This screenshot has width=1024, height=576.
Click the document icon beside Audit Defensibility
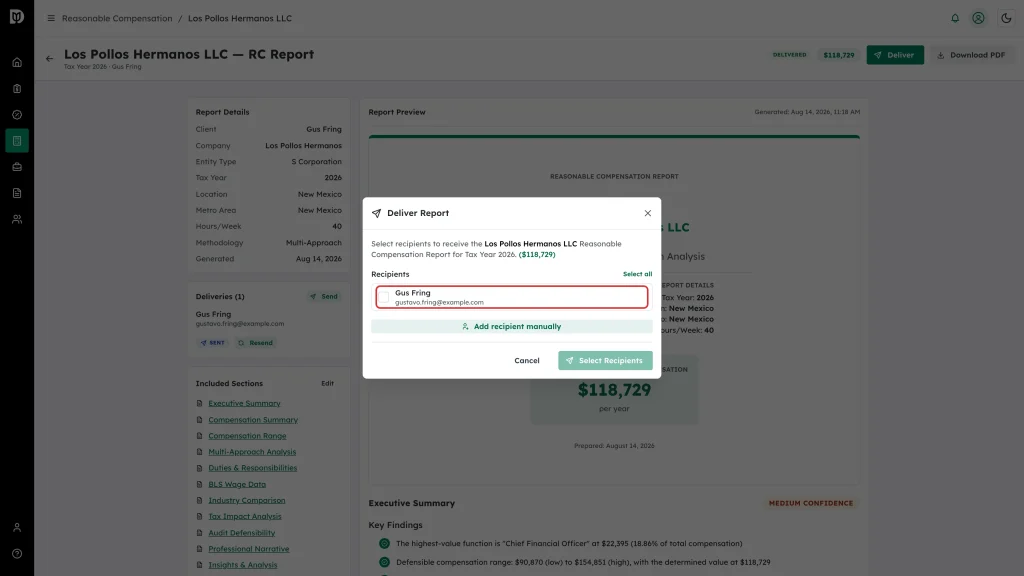(x=199, y=533)
